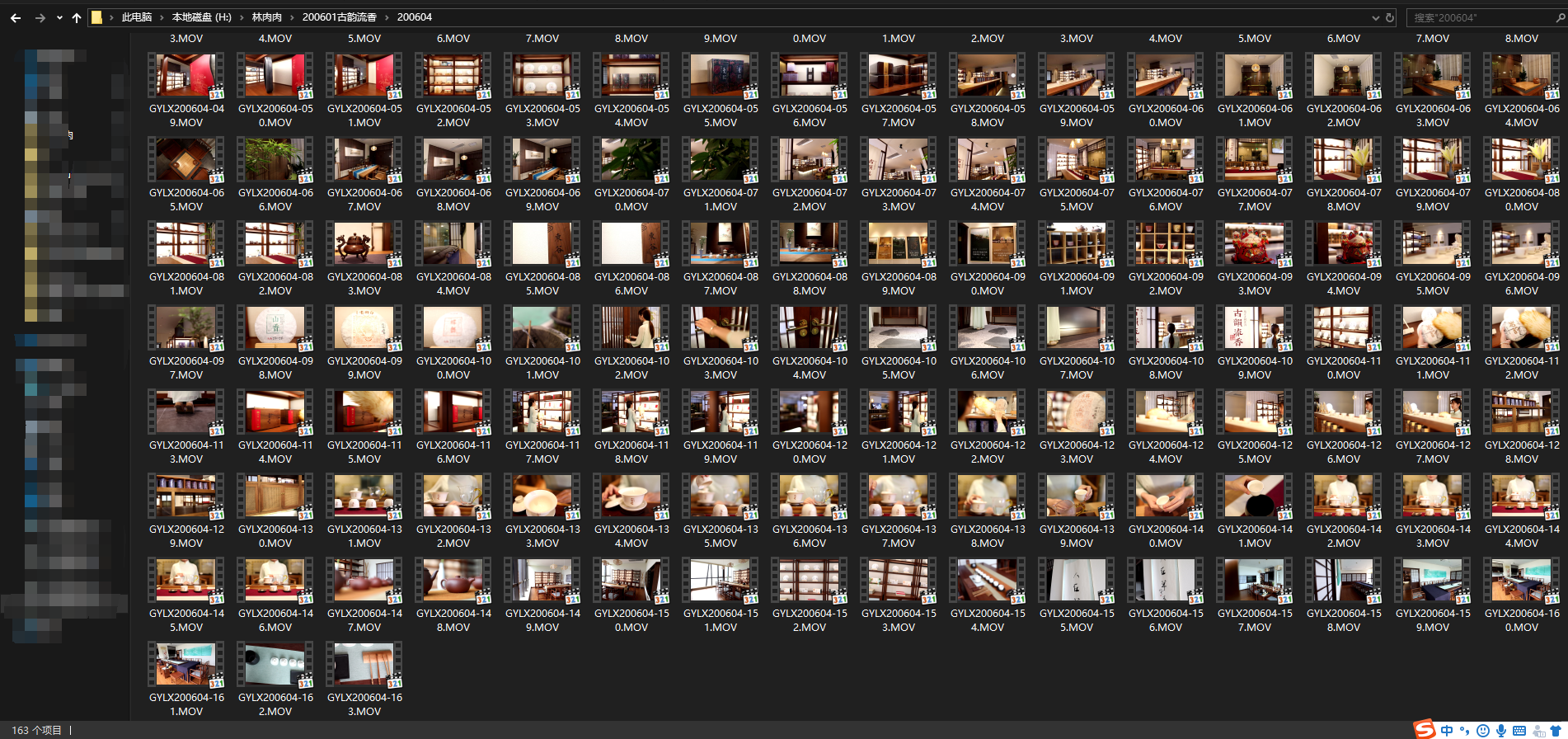
Task: Activate Sogou voice input microphone
Action: coord(1501,731)
